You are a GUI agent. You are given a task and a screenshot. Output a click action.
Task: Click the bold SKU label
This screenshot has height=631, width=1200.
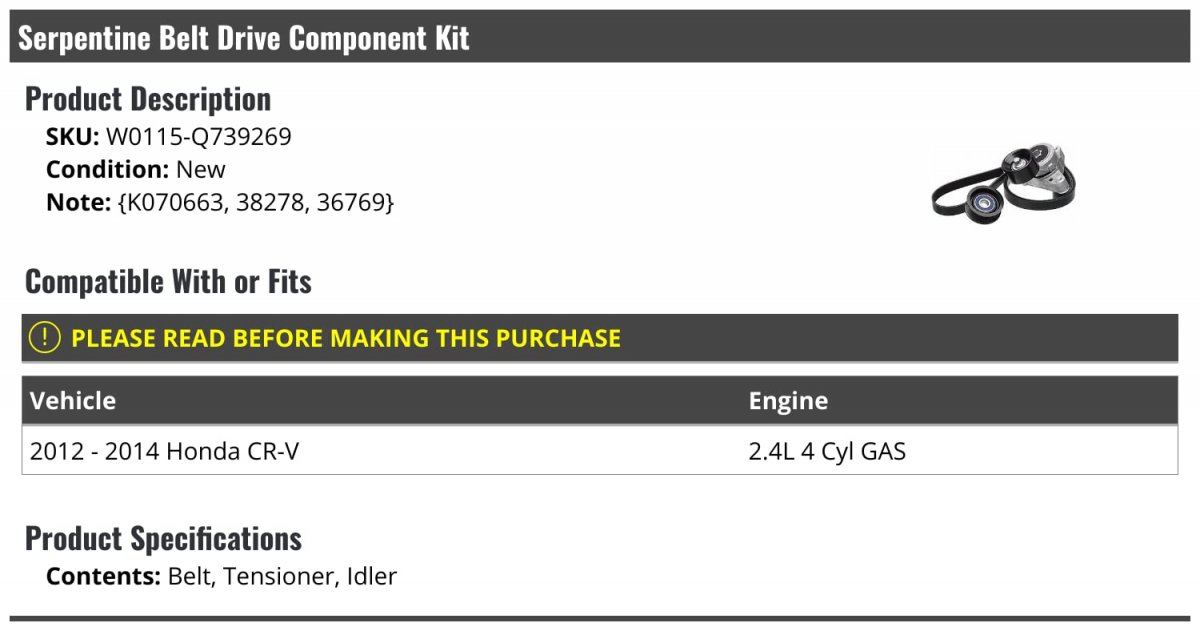[x=72, y=137]
